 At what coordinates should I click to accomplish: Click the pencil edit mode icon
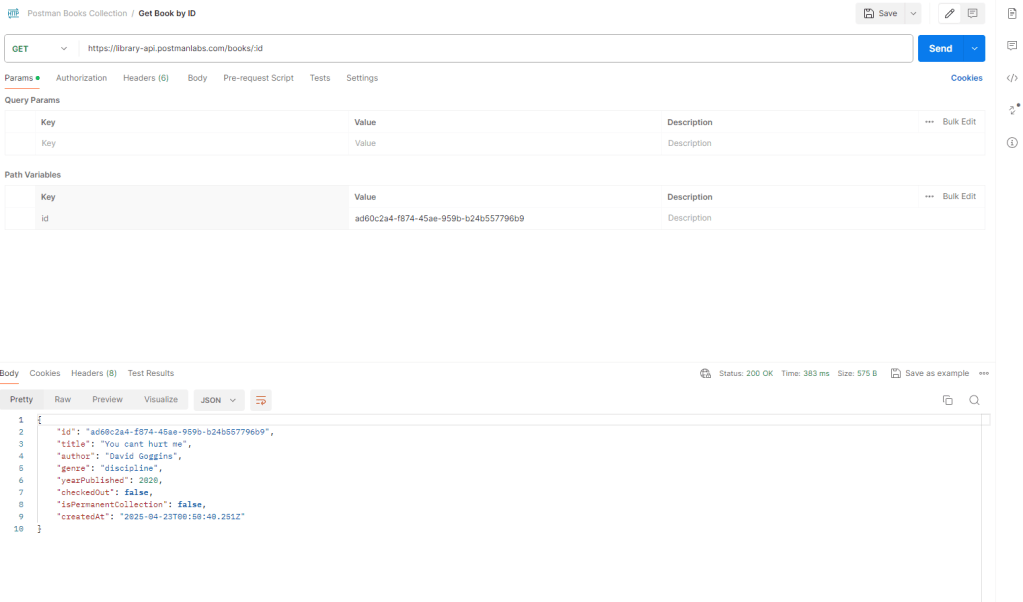click(949, 14)
